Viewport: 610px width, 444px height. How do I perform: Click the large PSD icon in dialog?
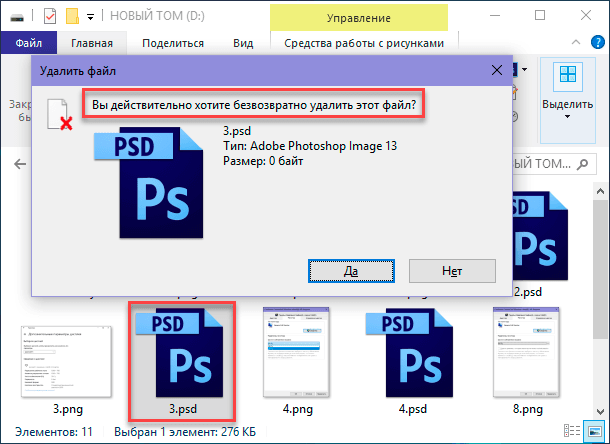149,182
